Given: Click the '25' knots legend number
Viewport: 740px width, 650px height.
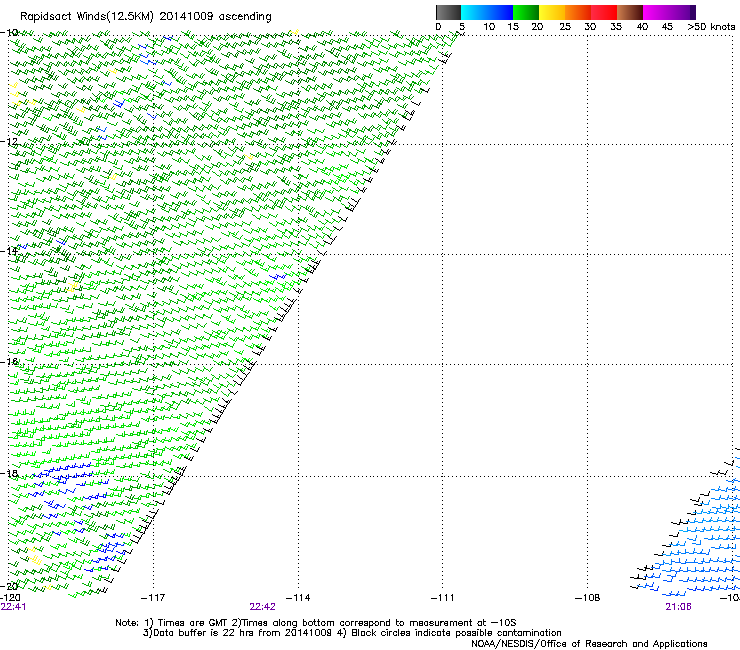Looking at the screenshot, I should pos(565,27).
